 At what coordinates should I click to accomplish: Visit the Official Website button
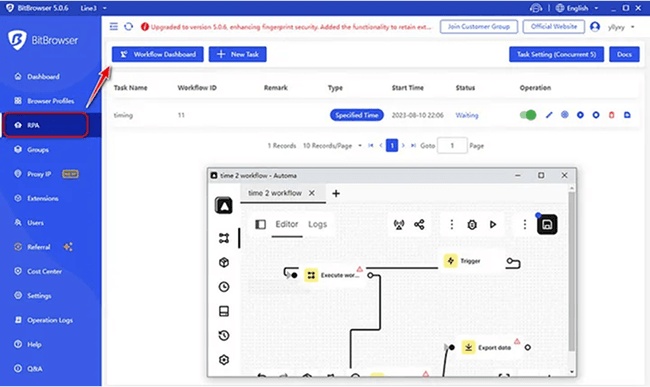[554, 27]
